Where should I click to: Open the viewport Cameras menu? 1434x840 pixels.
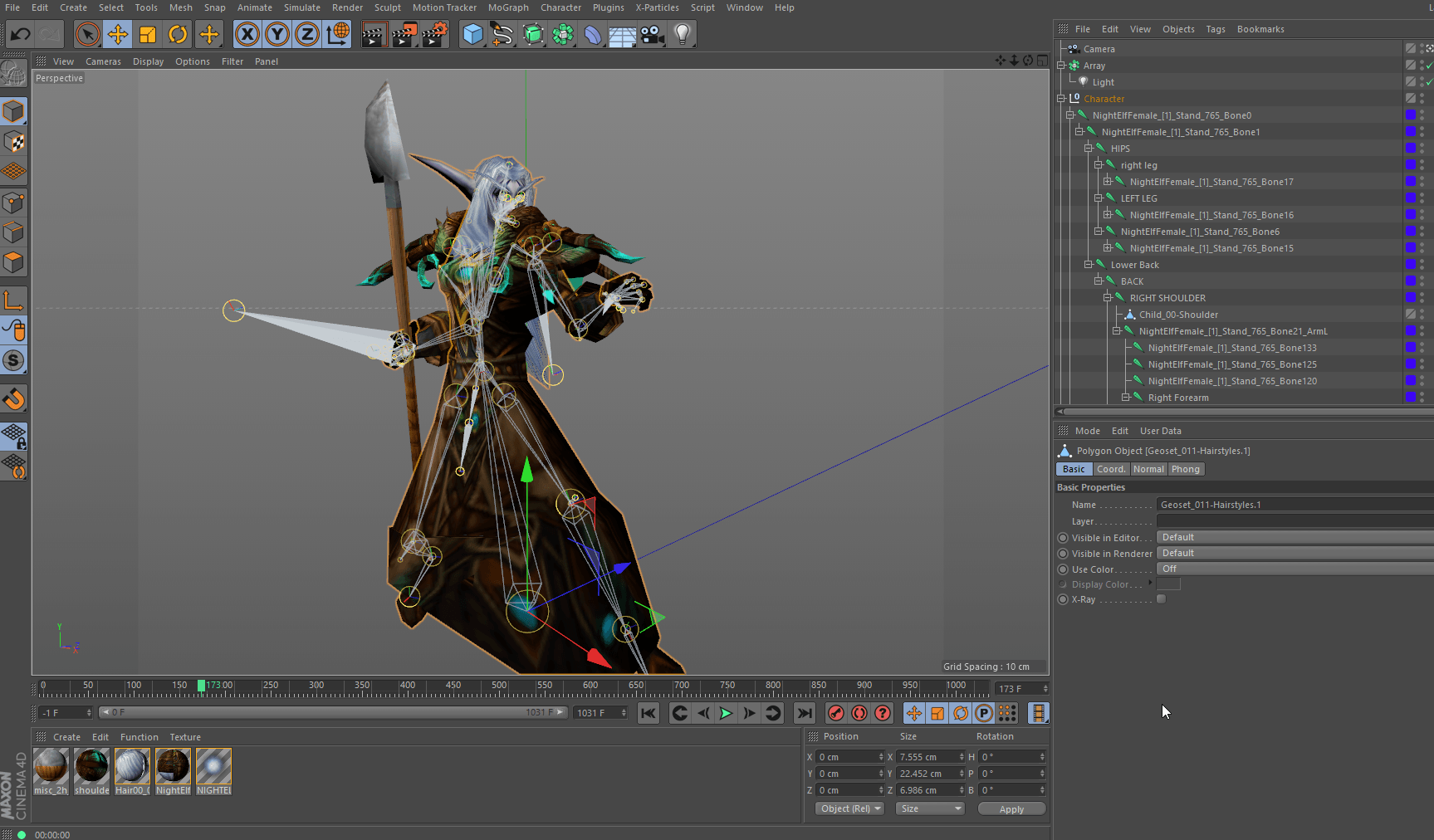click(103, 61)
